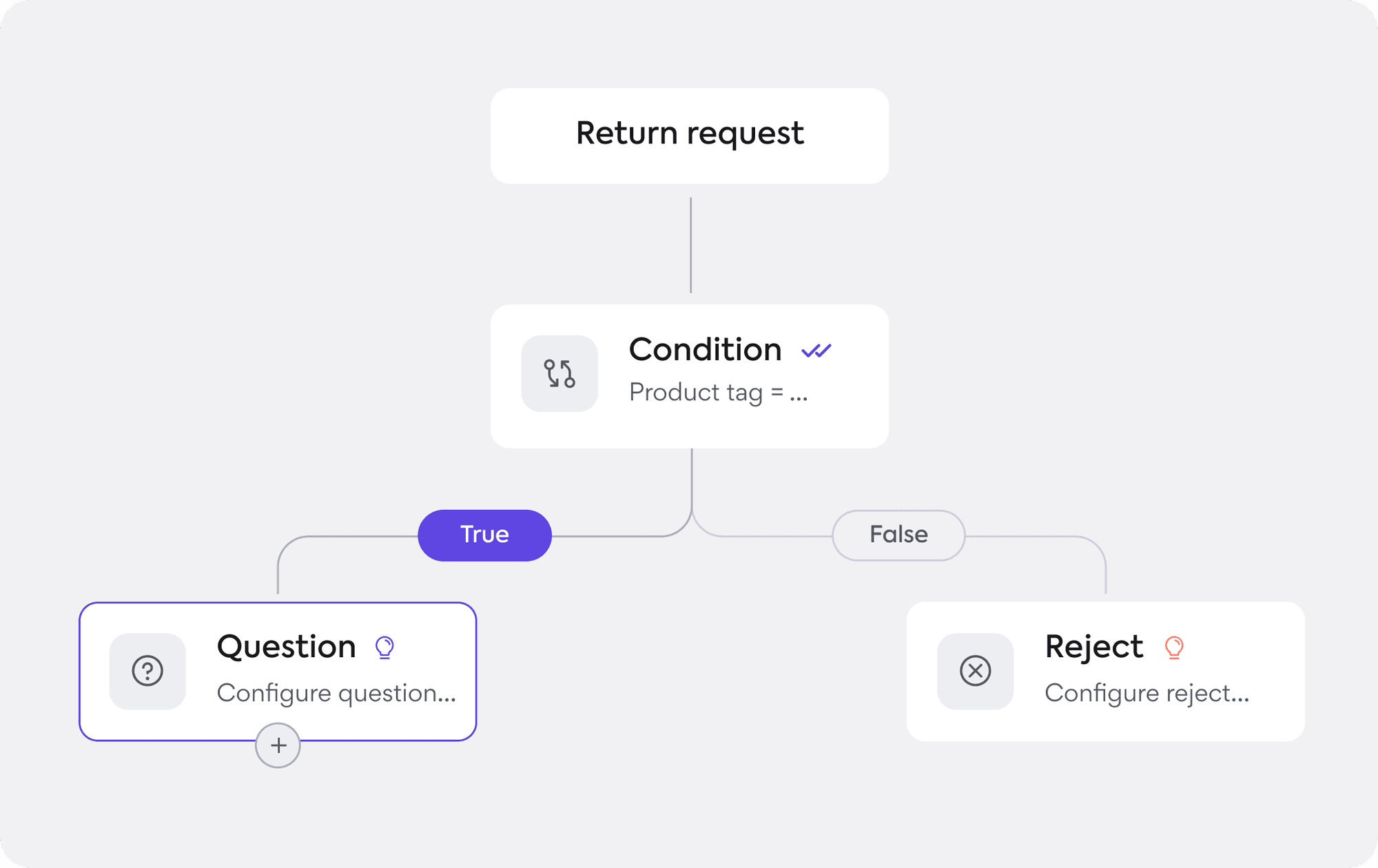
Task: Click the question mark icon tile
Action: coord(147,671)
